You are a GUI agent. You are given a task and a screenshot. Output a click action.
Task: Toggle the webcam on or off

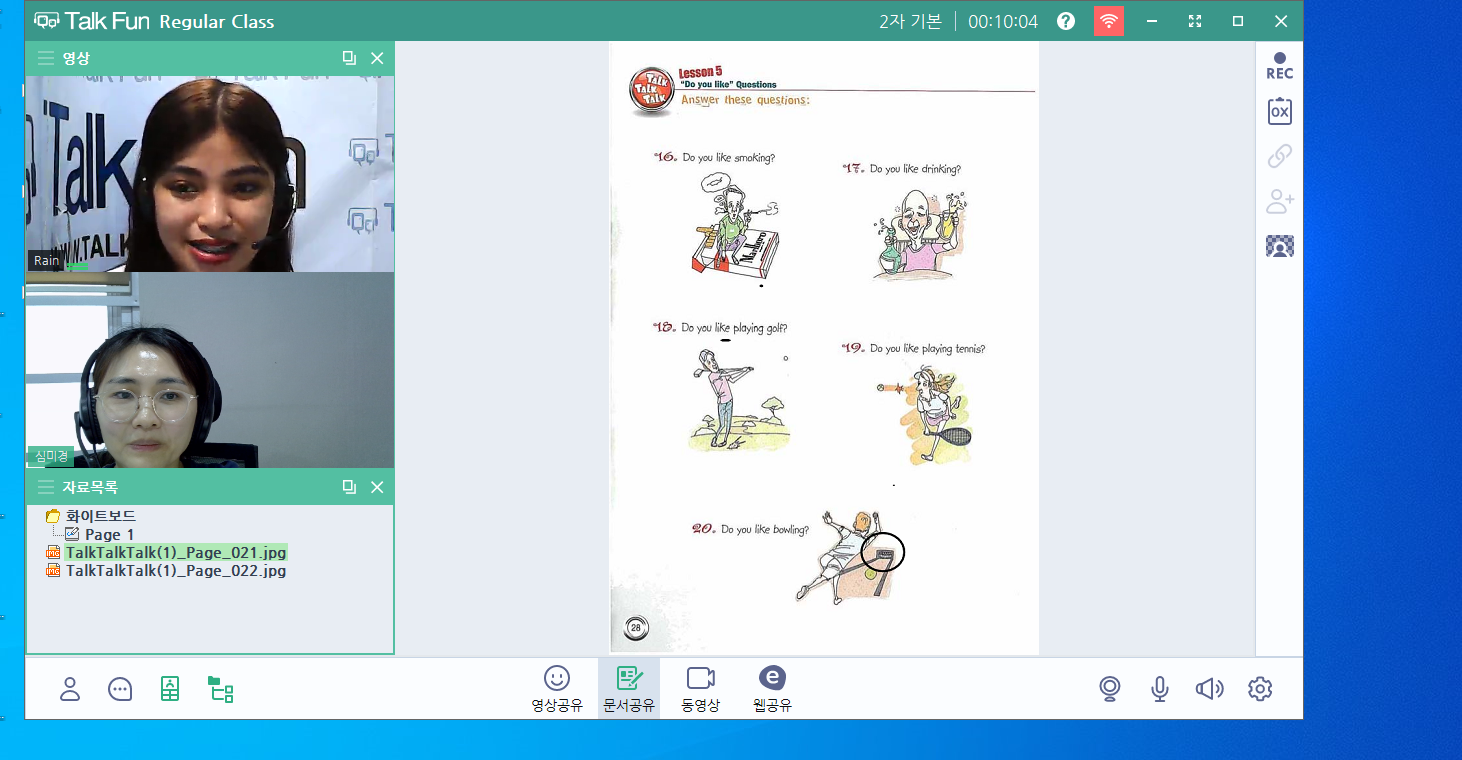pyautogui.click(x=1109, y=689)
